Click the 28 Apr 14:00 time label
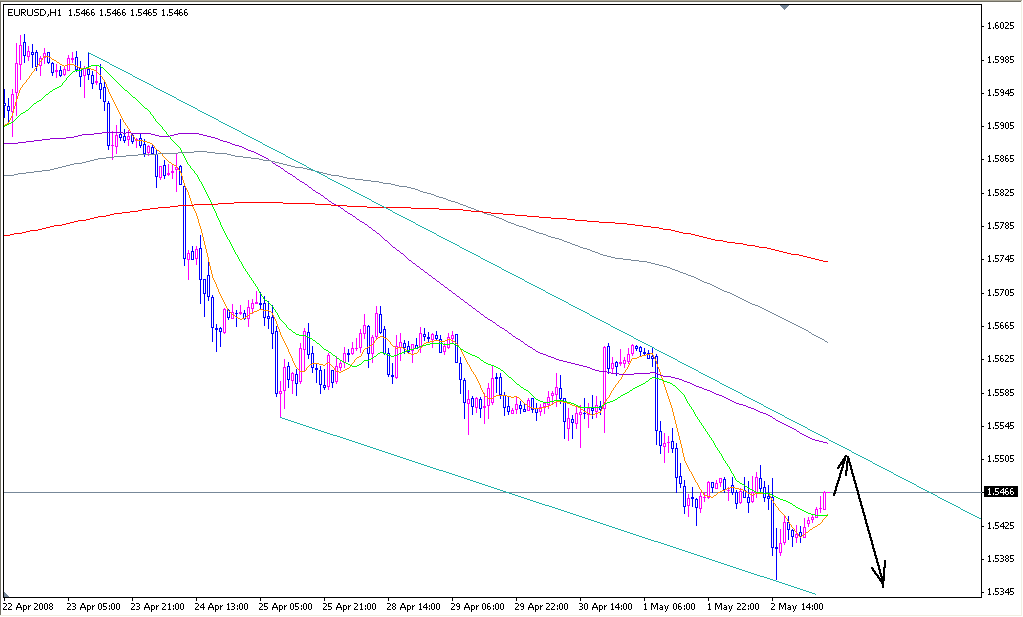This screenshot has height=617, width=1023. point(414,607)
